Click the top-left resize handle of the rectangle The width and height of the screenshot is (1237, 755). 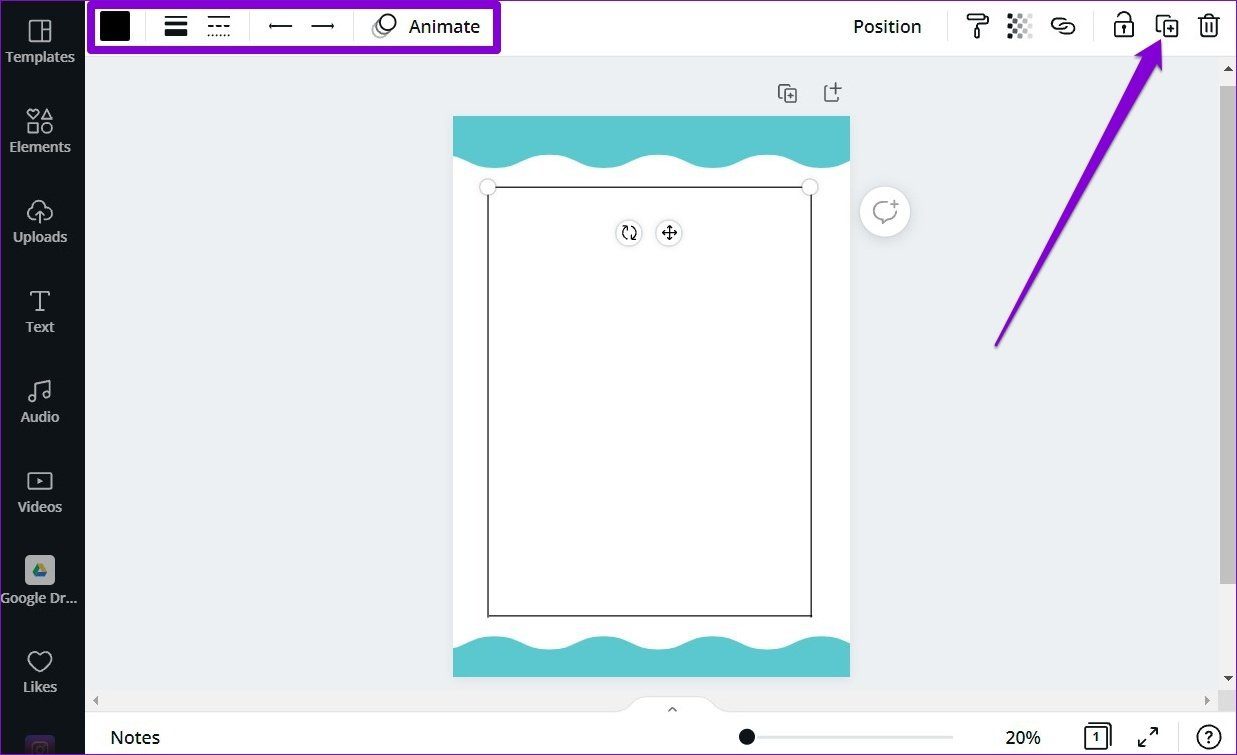488,187
